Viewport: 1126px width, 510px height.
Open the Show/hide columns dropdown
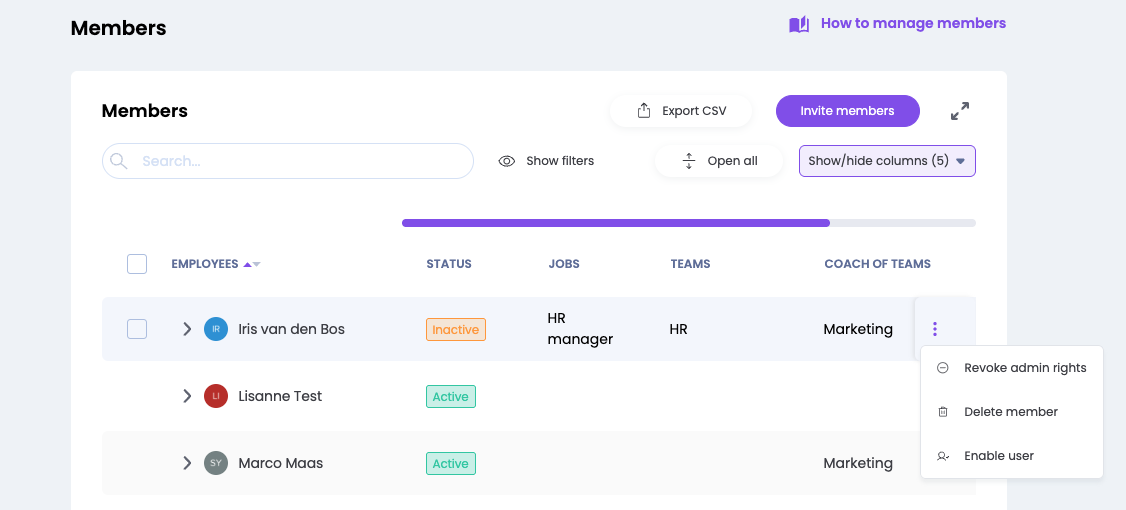pyautogui.click(x=887, y=161)
